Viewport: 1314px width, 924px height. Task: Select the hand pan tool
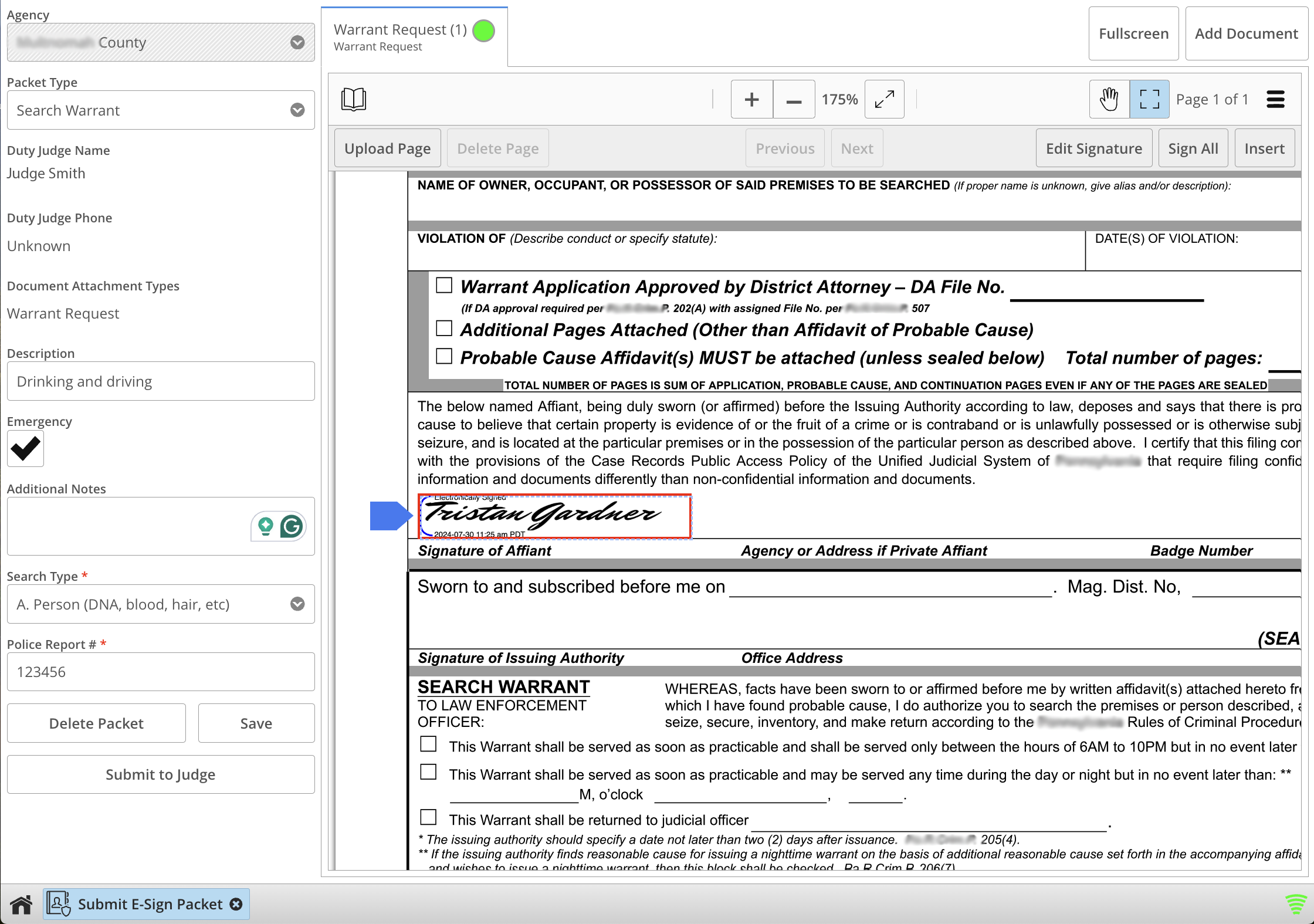point(1109,99)
